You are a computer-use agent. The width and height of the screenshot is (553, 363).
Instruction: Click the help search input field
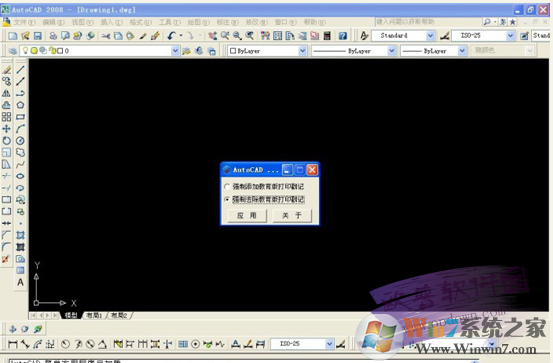427,22
